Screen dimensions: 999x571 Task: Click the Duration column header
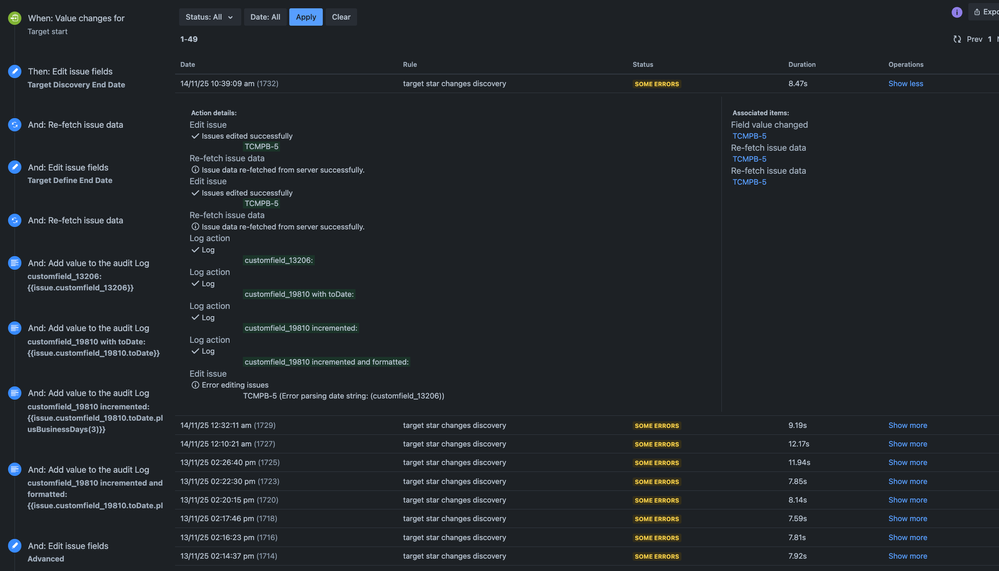[801, 64]
